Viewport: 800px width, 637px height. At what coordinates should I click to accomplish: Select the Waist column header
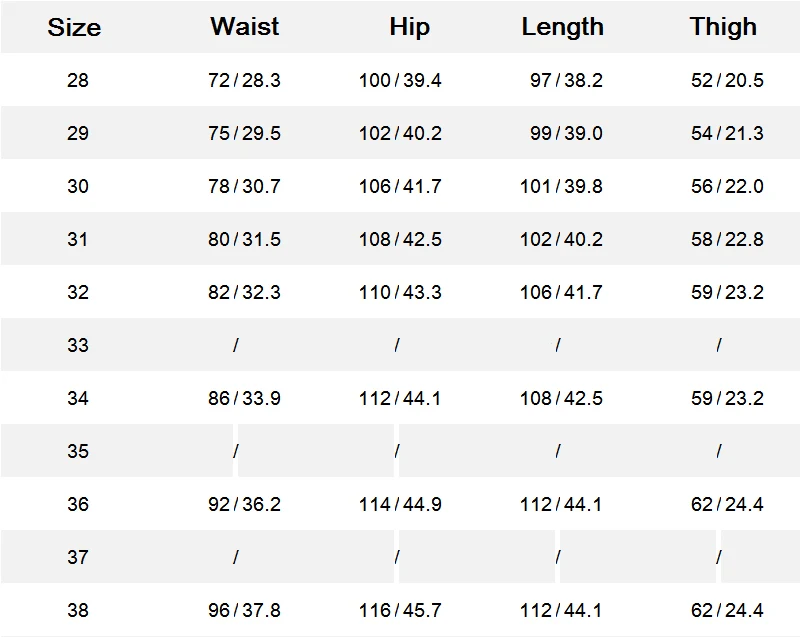[x=245, y=27]
